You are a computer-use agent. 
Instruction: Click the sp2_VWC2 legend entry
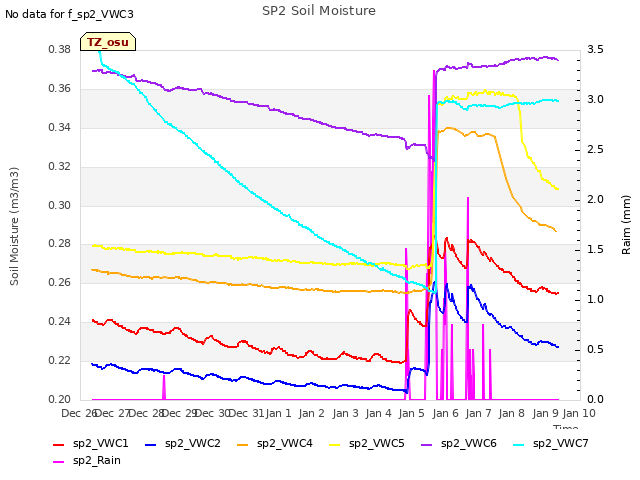183,443
